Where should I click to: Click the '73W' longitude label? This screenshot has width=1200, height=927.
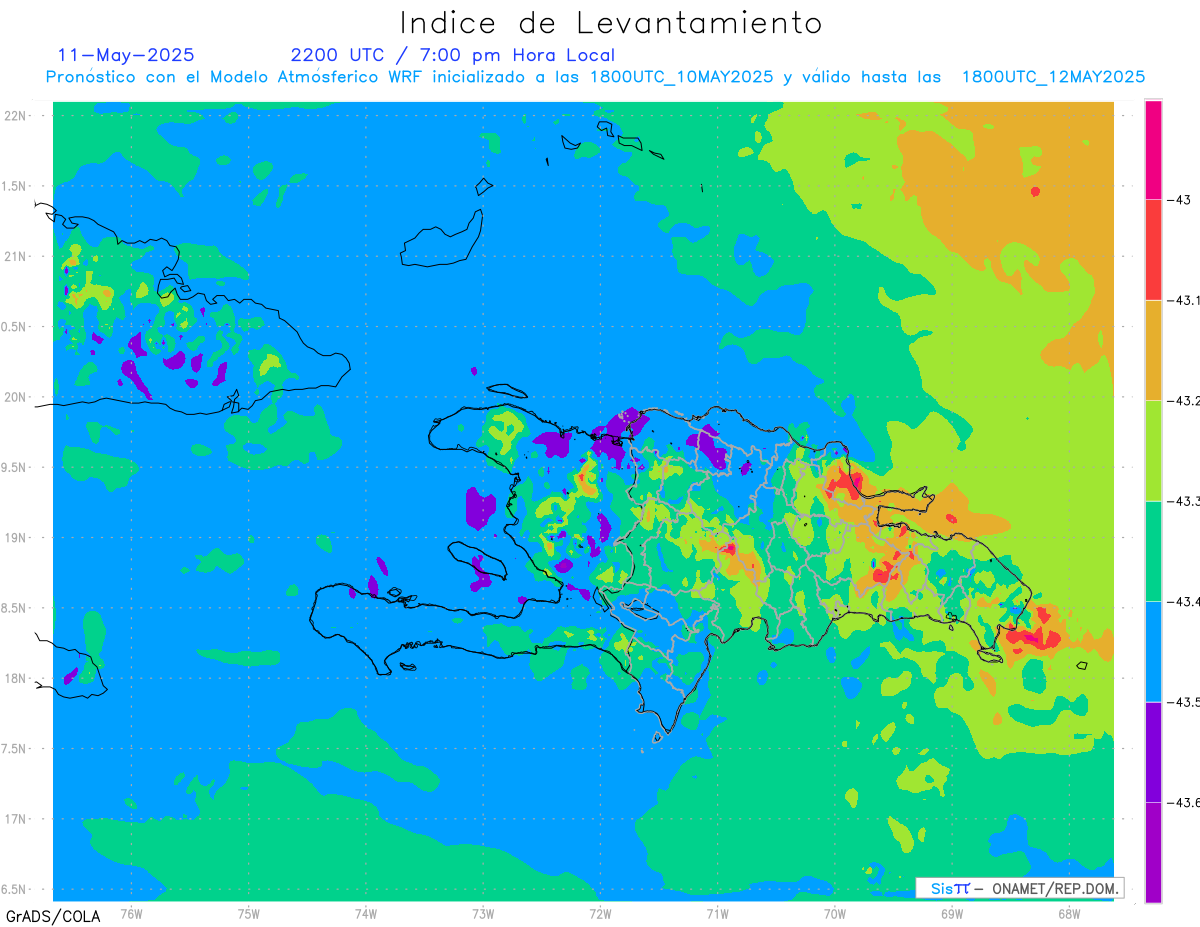point(483,914)
